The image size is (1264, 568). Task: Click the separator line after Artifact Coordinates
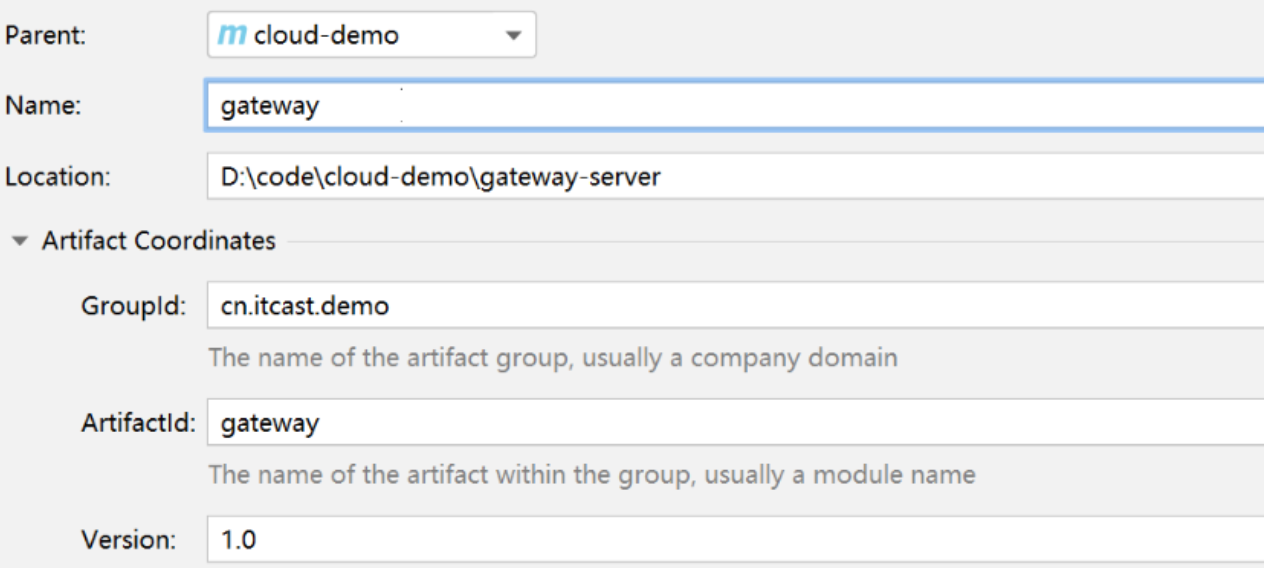pyautogui.click(x=770, y=242)
